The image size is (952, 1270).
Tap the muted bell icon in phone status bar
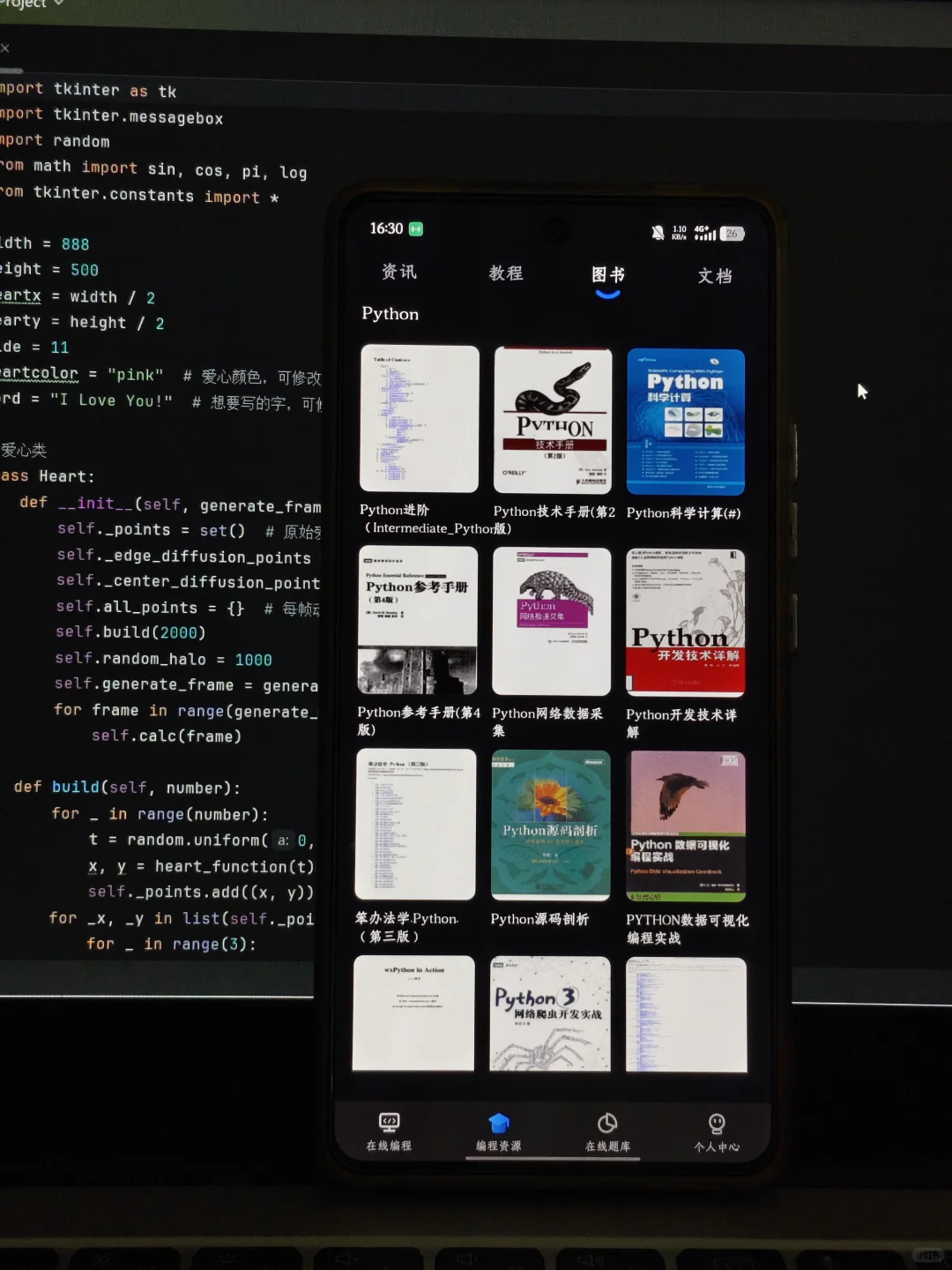click(x=658, y=233)
